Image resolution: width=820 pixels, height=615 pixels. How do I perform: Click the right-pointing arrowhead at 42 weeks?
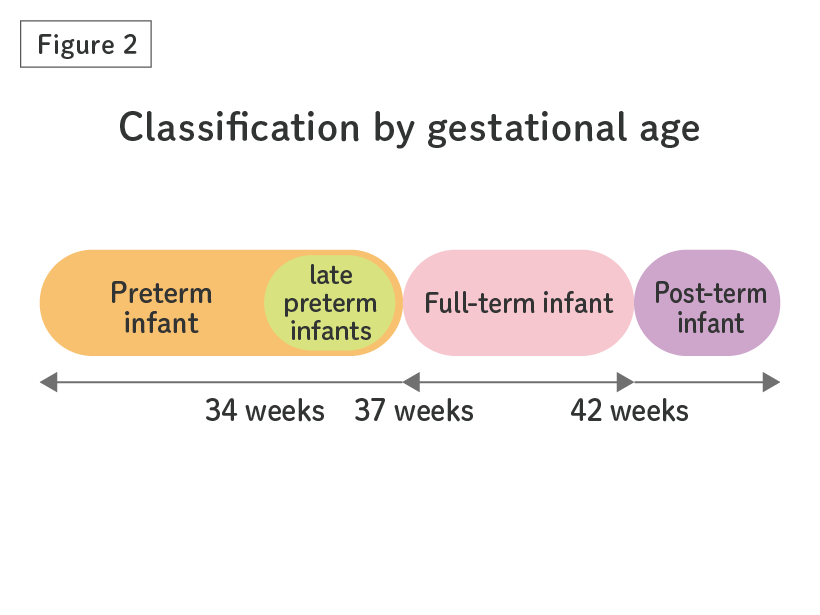625,382
